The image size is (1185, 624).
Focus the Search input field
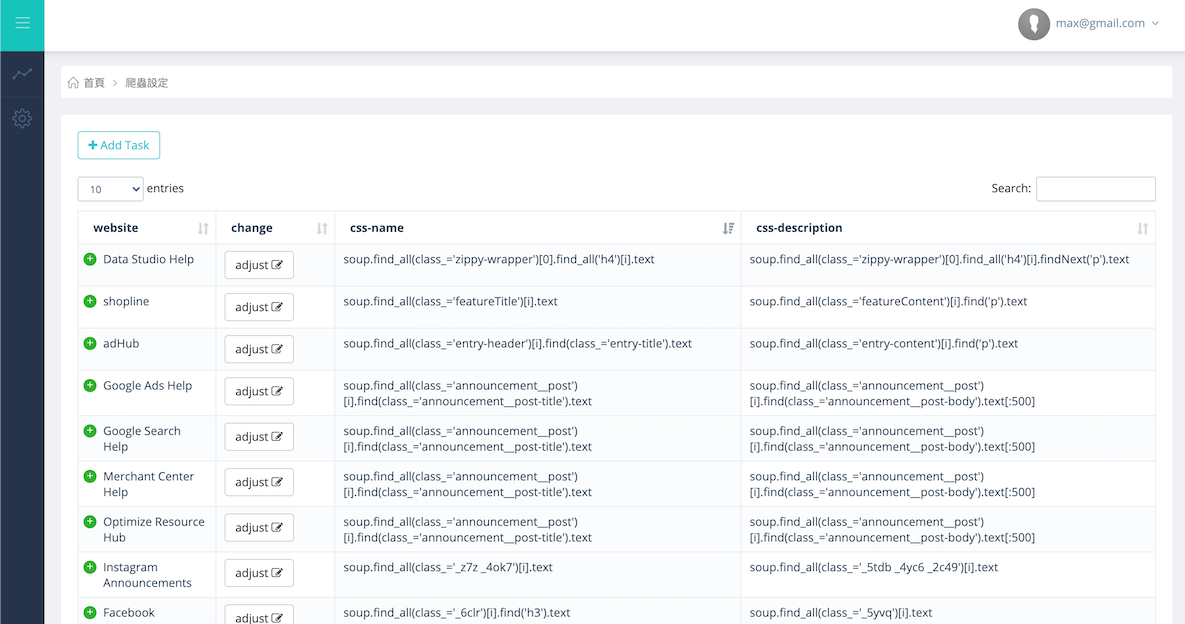[1095, 189]
